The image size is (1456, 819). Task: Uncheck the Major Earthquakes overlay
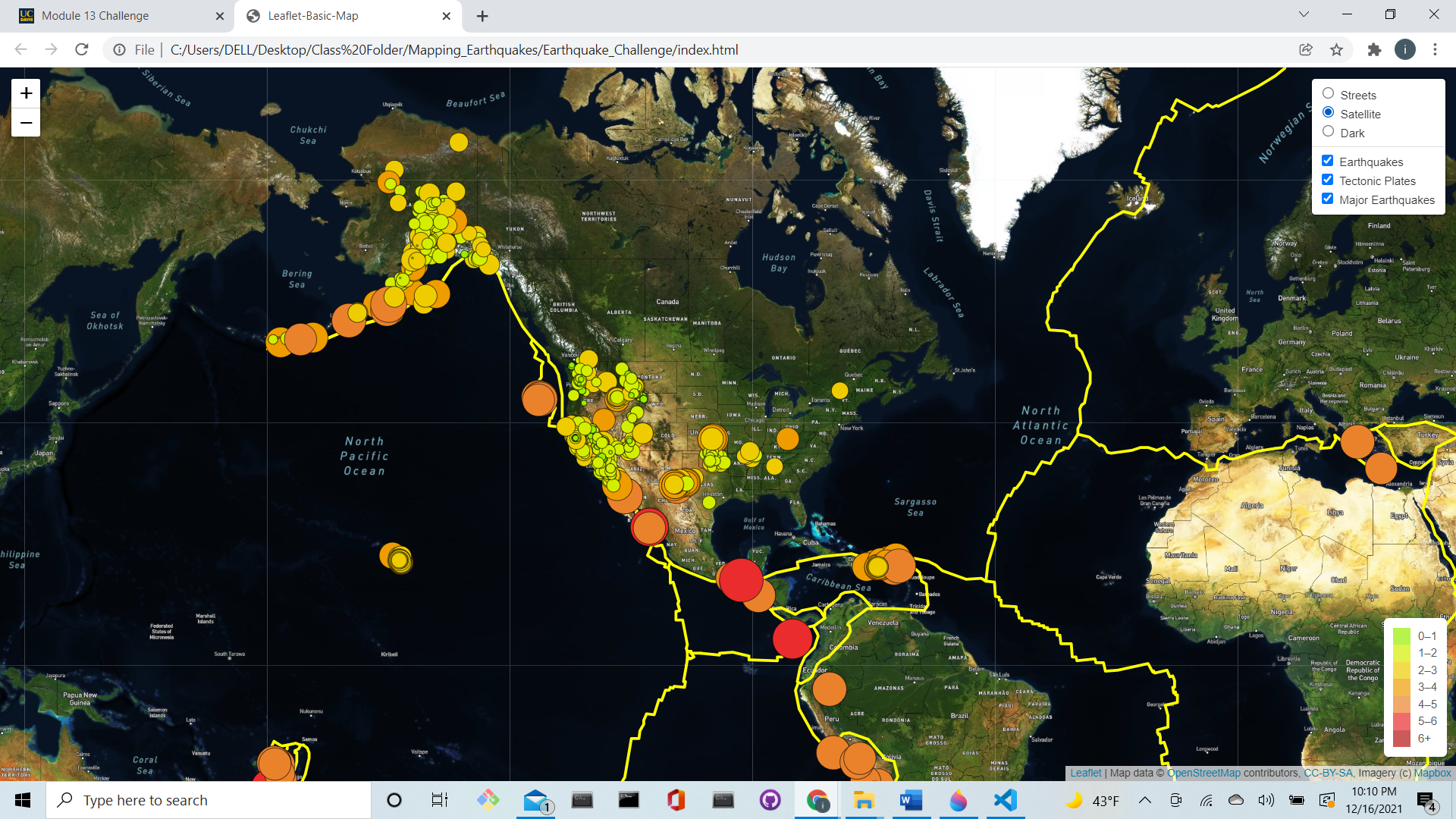pyautogui.click(x=1327, y=199)
